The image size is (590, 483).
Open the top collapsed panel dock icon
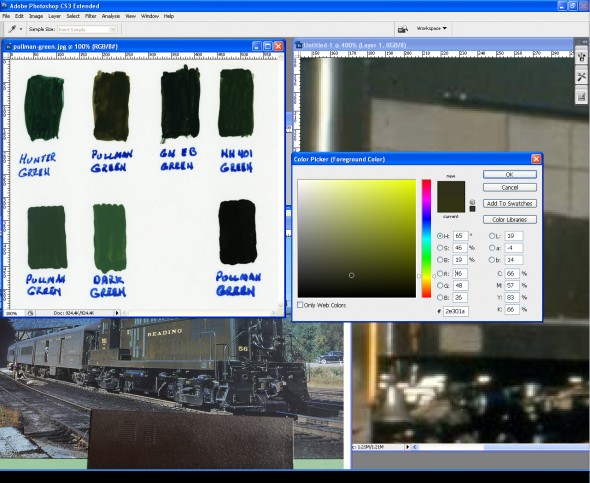pyautogui.click(x=581, y=57)
